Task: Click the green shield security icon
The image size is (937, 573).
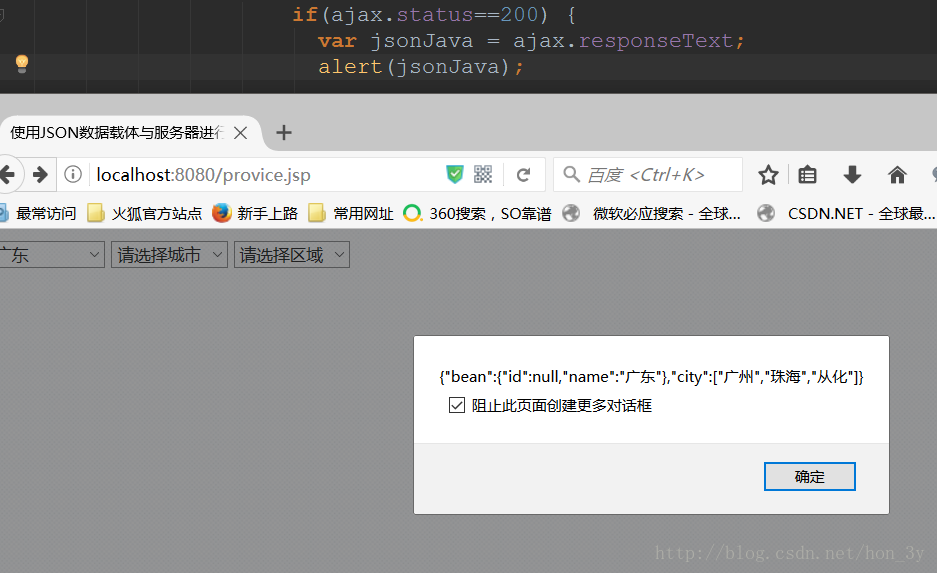Action: (x=455, y=175)
